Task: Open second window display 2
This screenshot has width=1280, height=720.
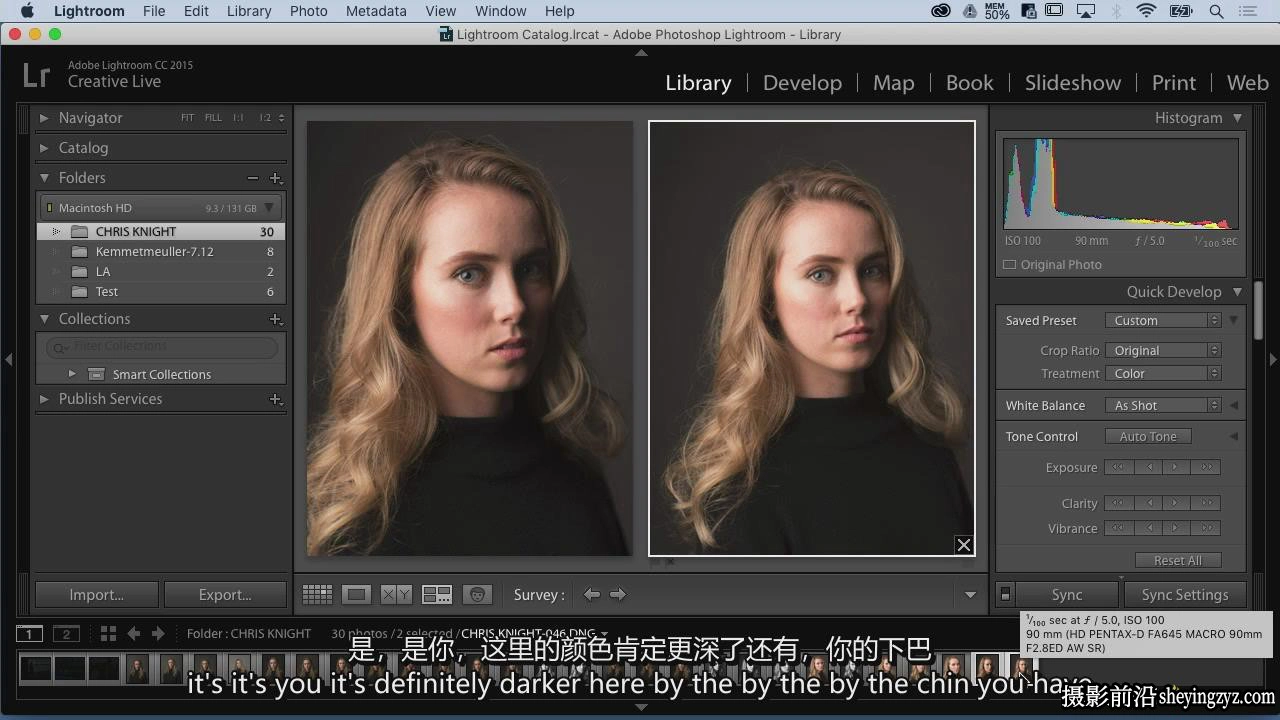Action: [x=66, y=634]
